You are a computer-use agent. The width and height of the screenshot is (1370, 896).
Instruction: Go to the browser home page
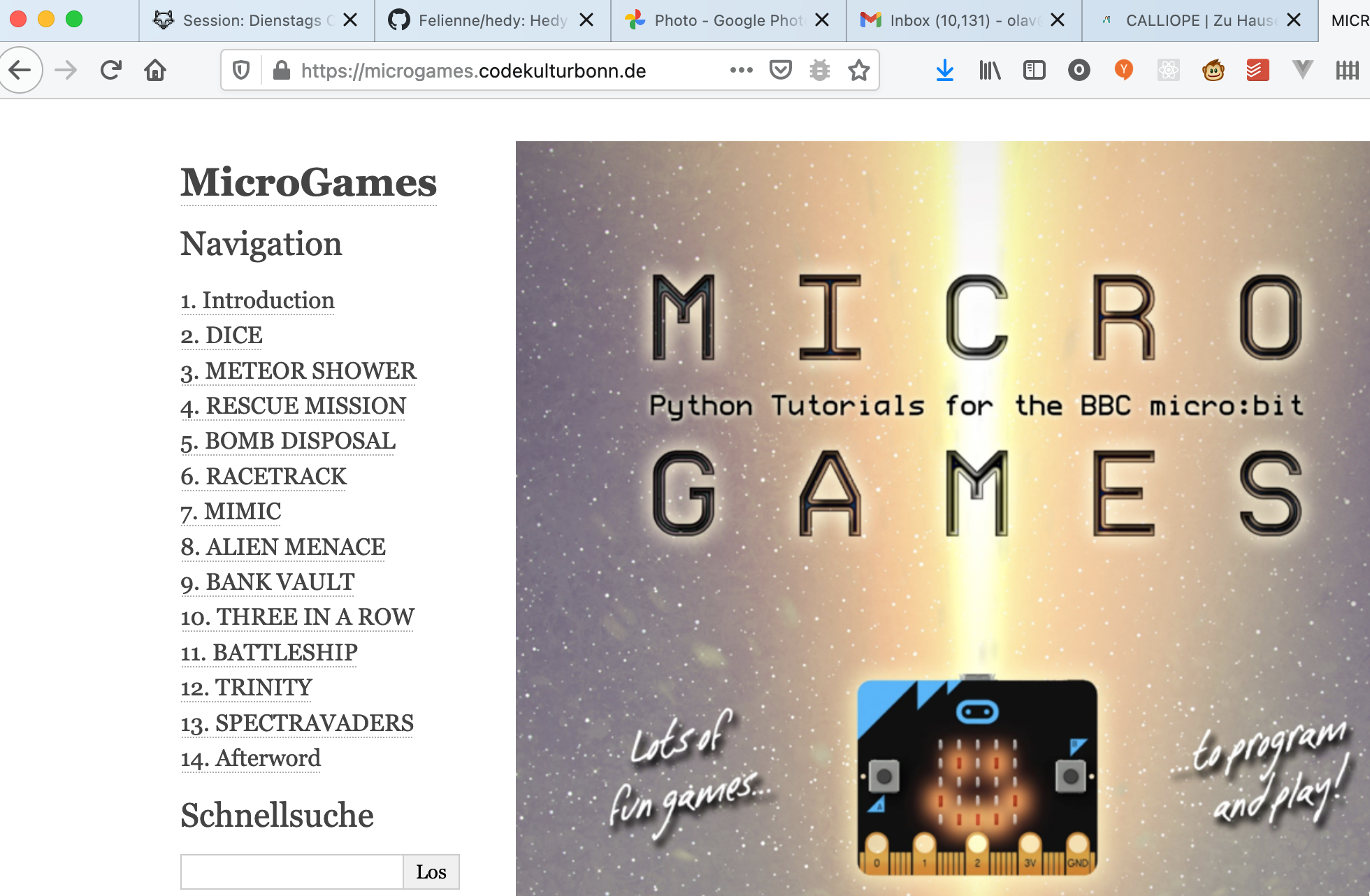coord(155,70)
